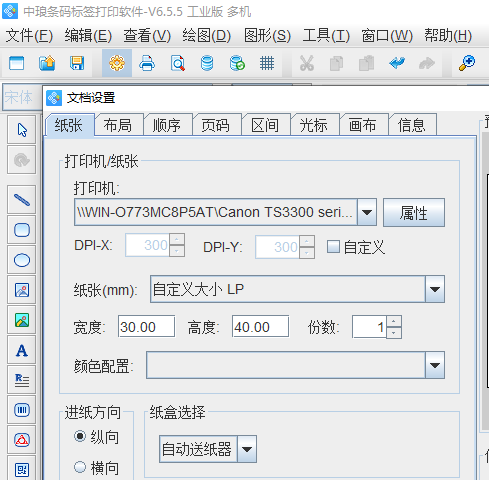Enable the 自定义 DPI checkbox
The image size is (489, 480).
pos(333,247)
